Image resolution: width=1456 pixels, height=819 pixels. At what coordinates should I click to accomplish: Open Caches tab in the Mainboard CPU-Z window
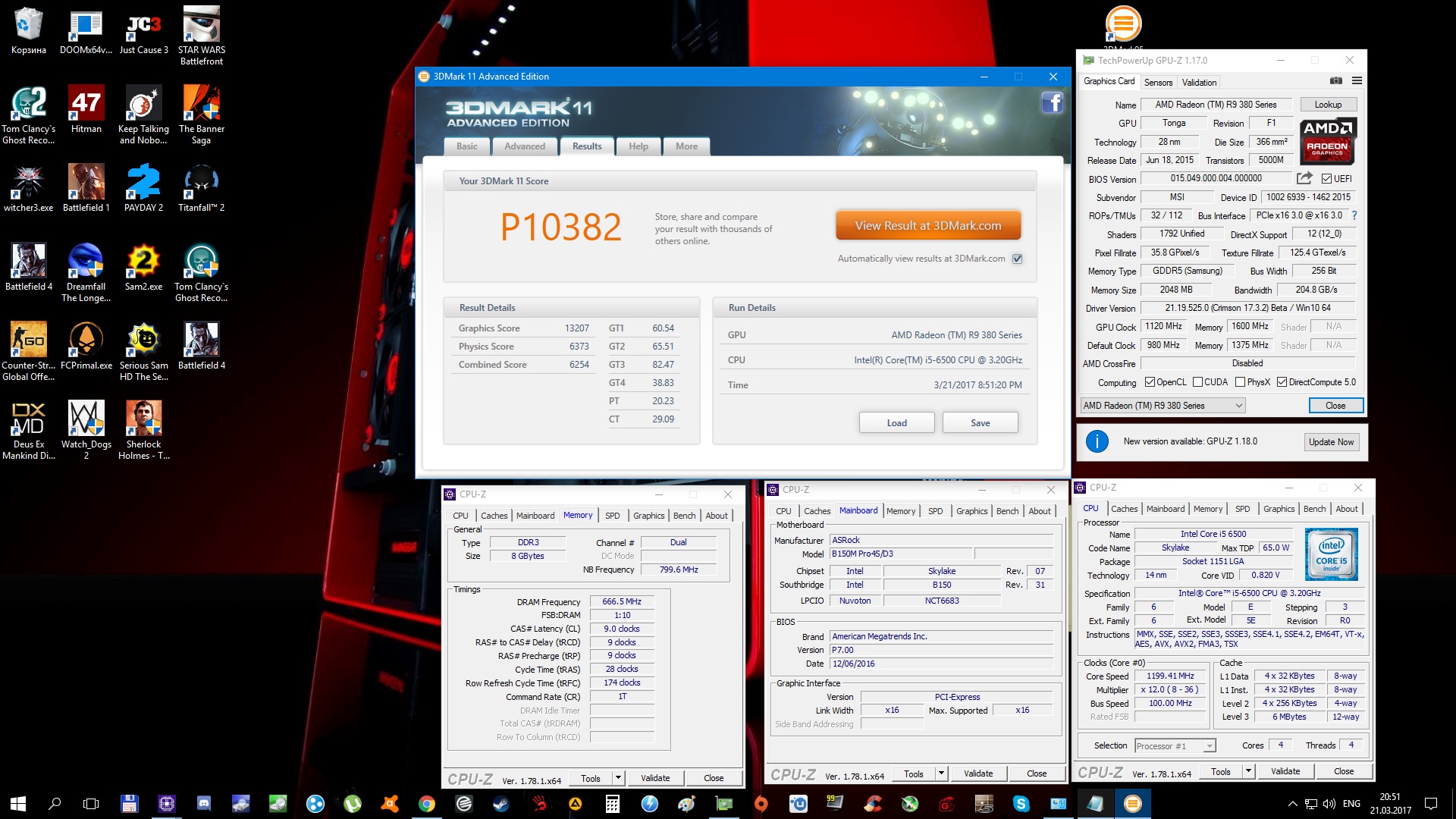817,511
